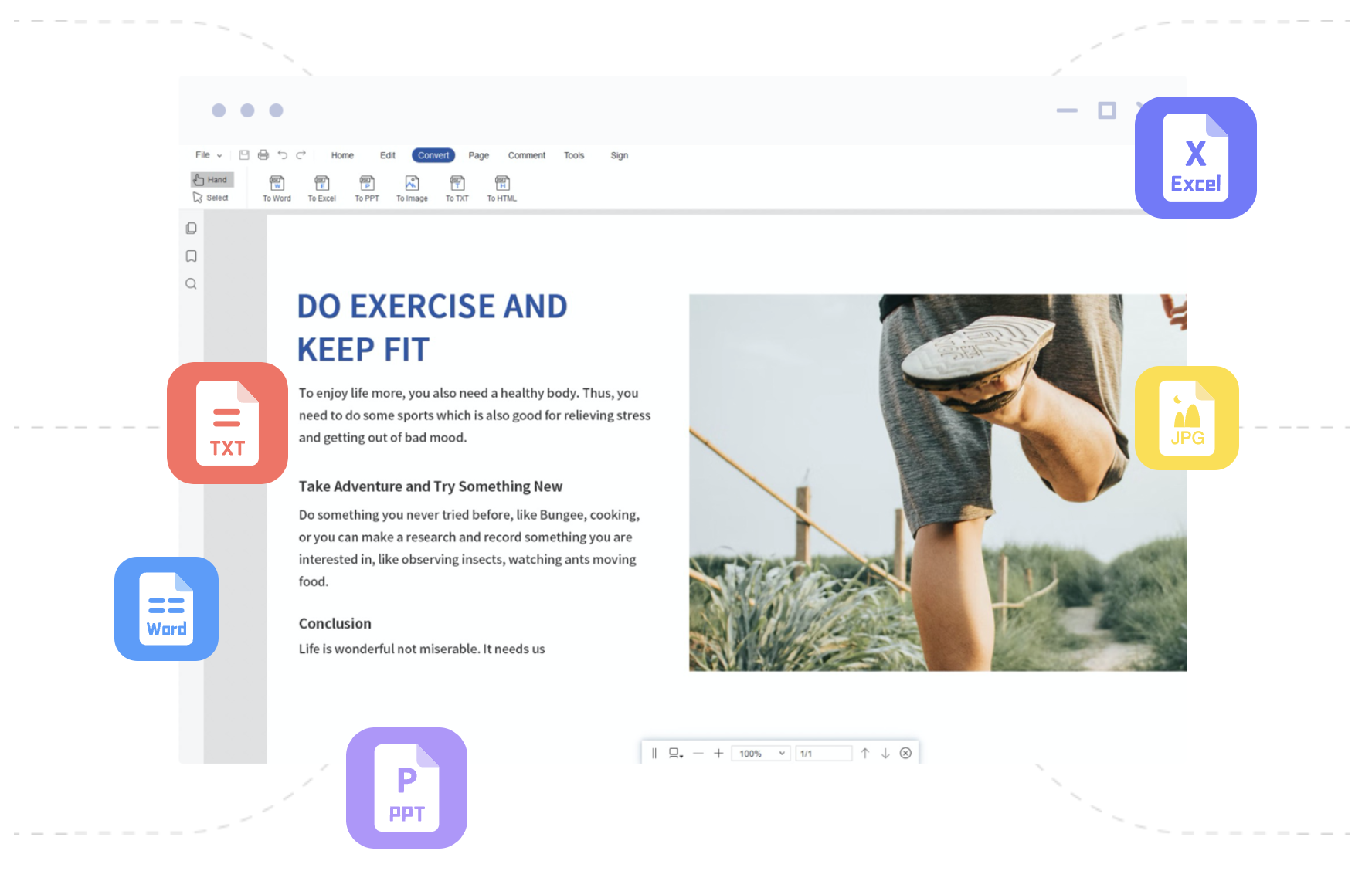1372x871 pixels.
Task: Show the bookmarks panel in the sidebar
Action: [x=192, y=256]
